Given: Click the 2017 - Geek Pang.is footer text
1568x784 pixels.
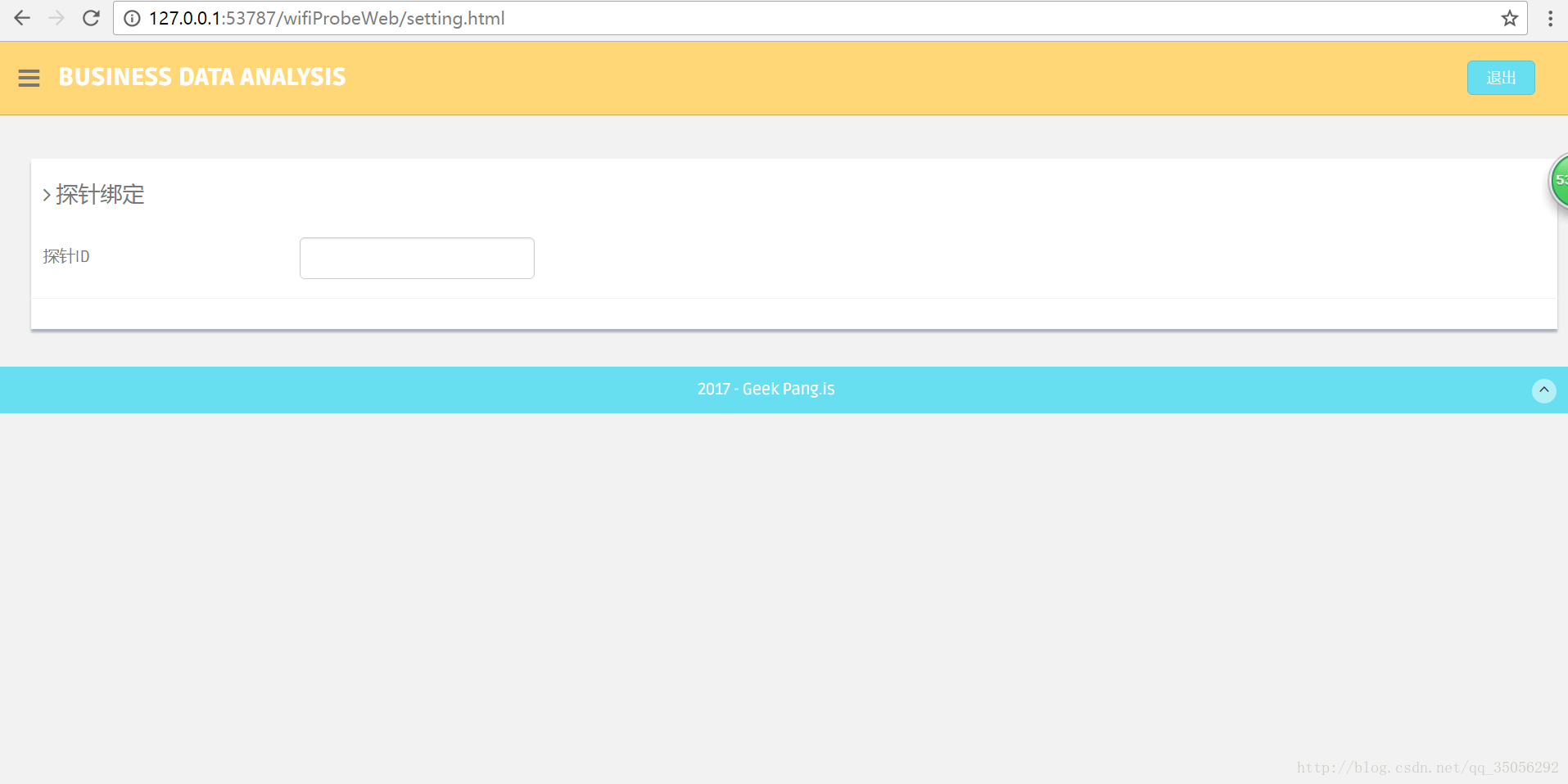Looking at the screenshot, I should pos(766,389).
